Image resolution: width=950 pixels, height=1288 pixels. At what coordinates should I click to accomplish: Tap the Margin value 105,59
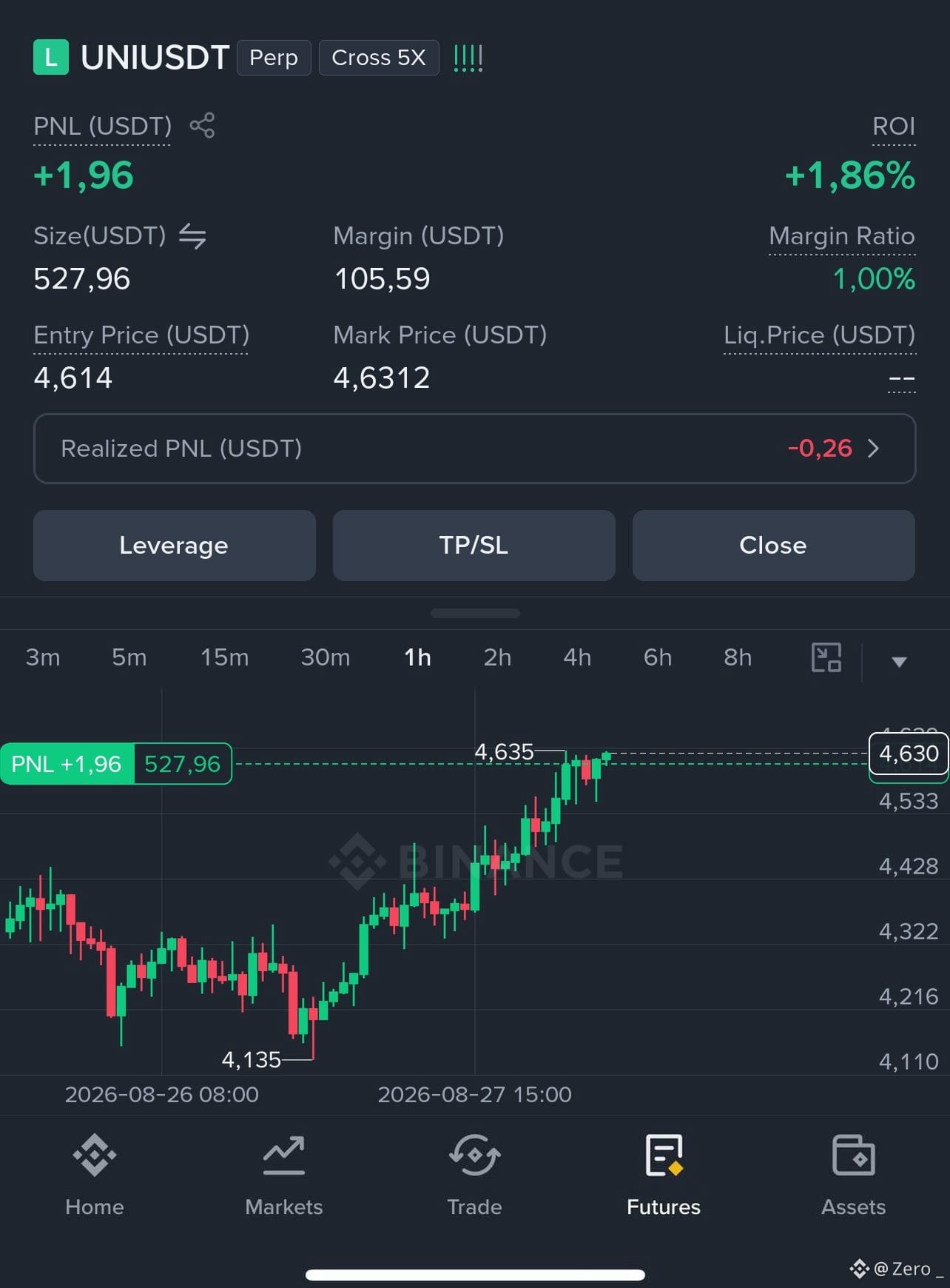pyautogui.click(x=382, y=279)
